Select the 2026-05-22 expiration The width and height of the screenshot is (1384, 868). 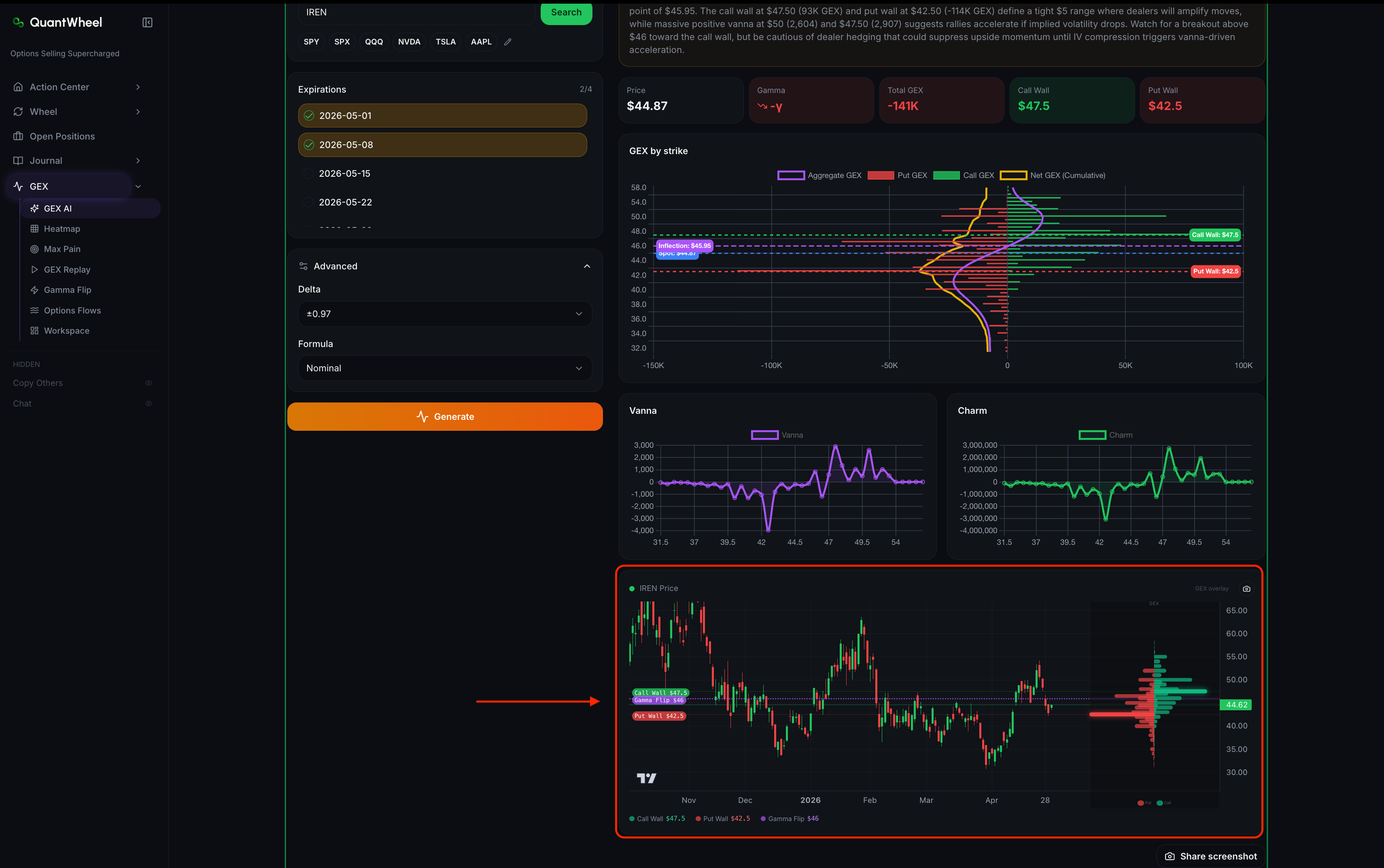coord(442,202)
